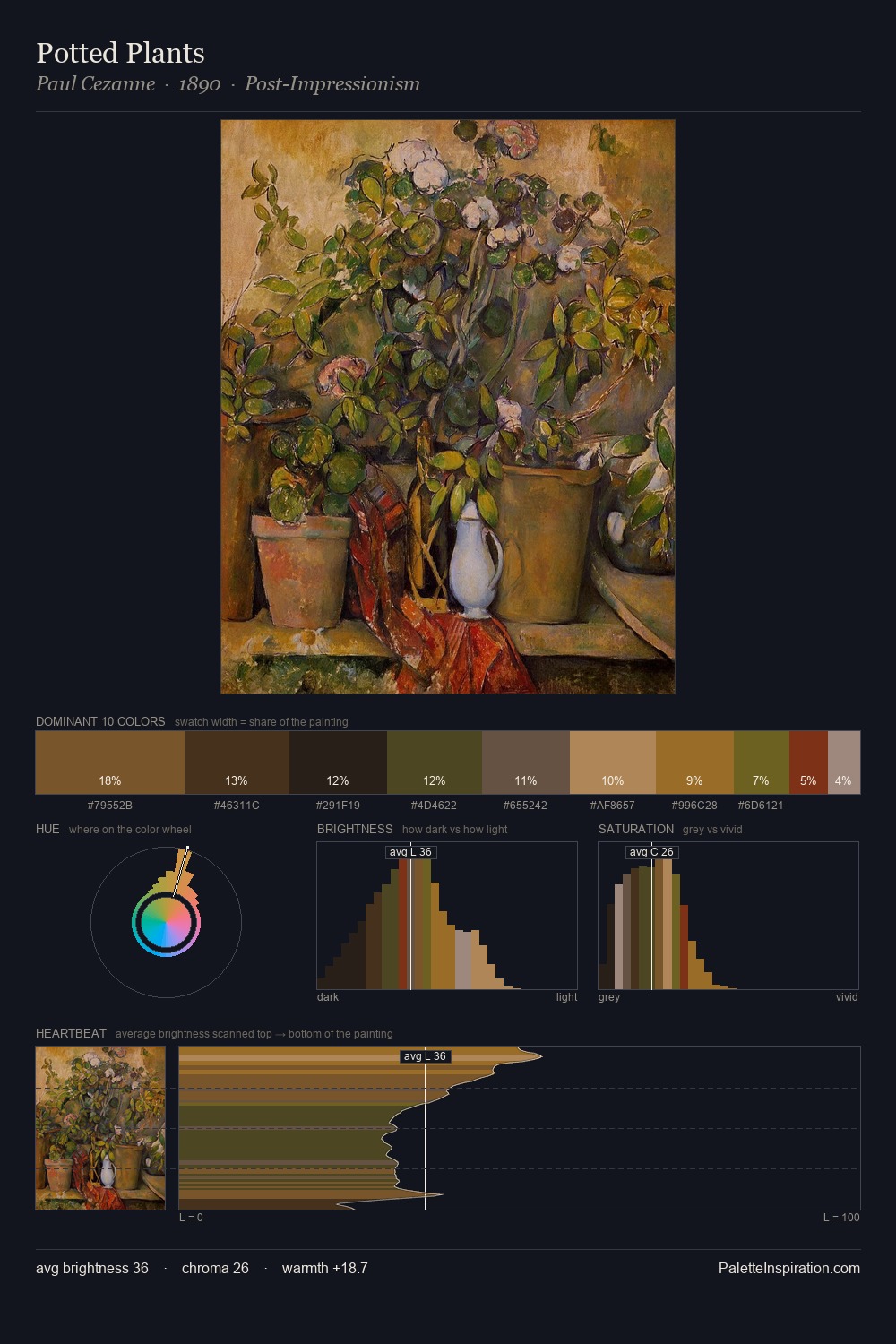Click the avg C 26 label
Viewport: 896px width, 1344px height.
pyautogui.click(x=651, y=852)
